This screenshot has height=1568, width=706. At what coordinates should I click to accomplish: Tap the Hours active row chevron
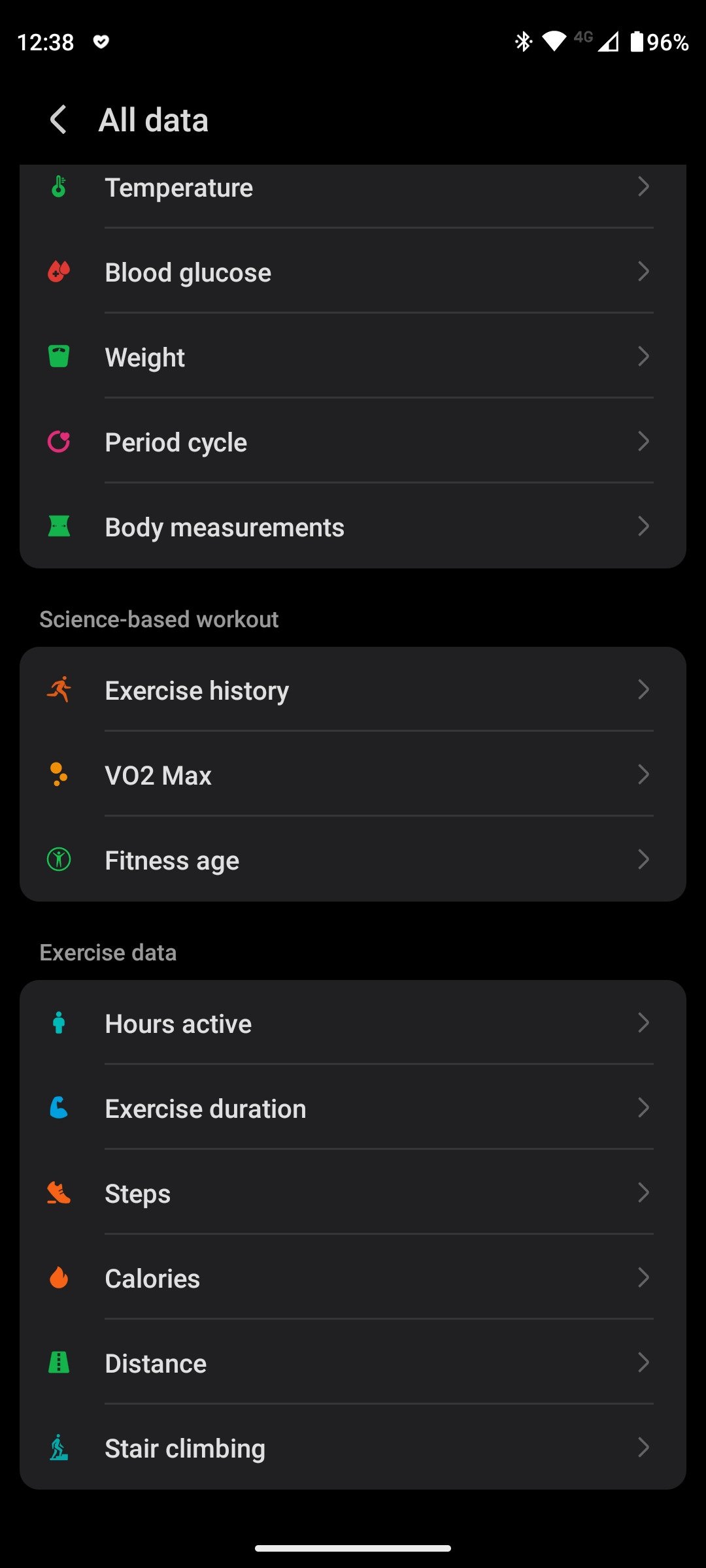tap(643, 1023)
